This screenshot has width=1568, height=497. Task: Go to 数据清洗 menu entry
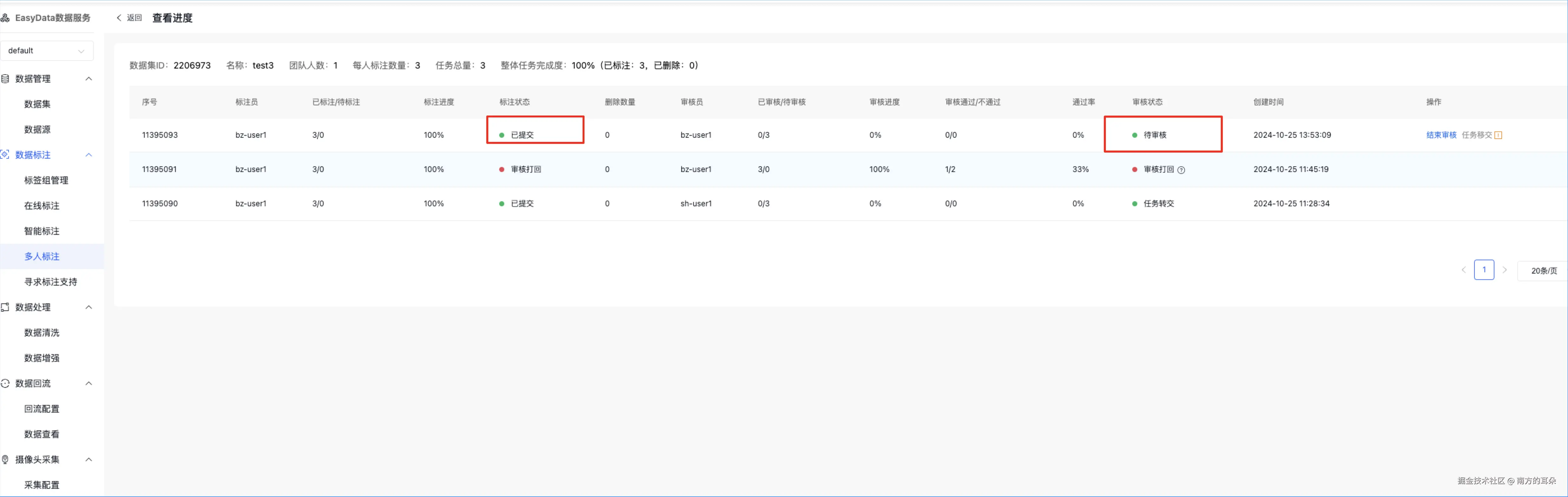(42, 333)
